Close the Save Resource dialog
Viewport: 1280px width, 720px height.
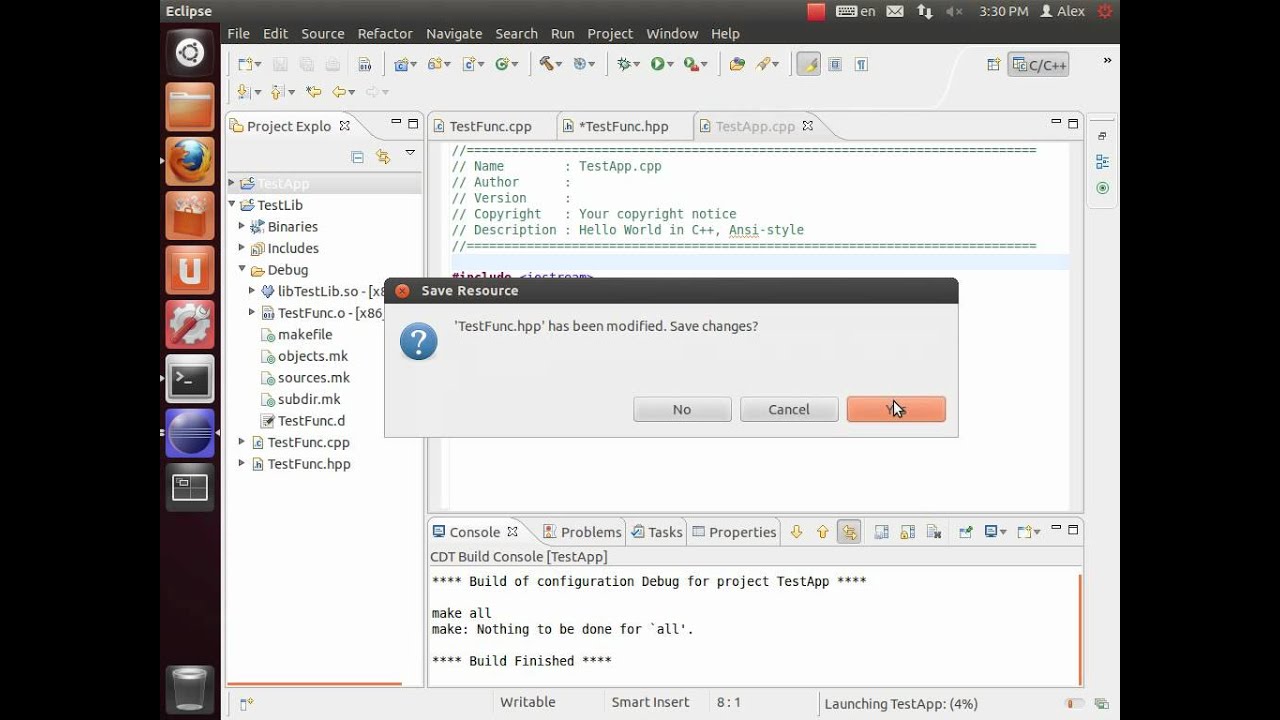[x=402, y=291]
